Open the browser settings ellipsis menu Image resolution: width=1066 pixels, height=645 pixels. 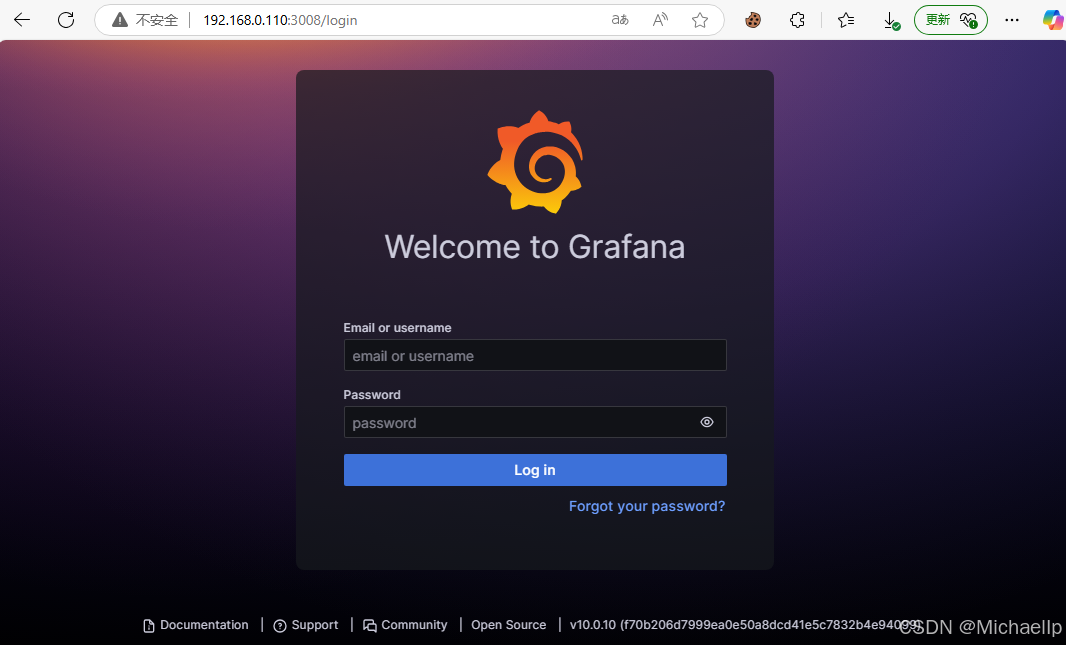tap(1012, 20)
